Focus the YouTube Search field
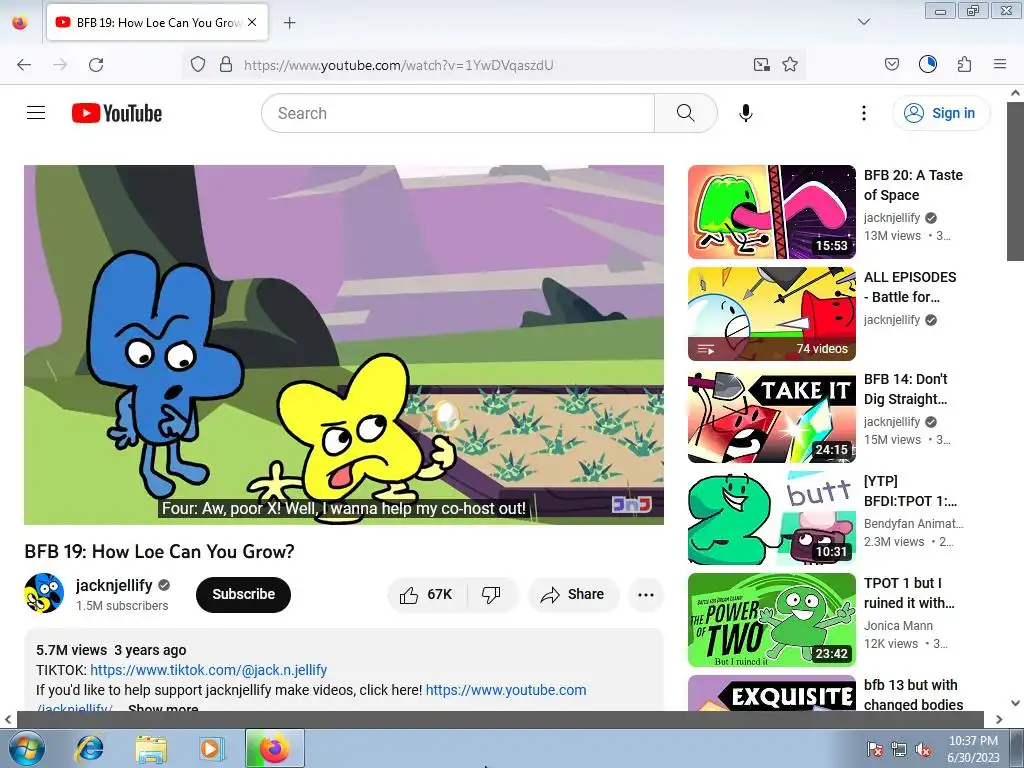Screen dimensions: 1024x768 (458, 113)
